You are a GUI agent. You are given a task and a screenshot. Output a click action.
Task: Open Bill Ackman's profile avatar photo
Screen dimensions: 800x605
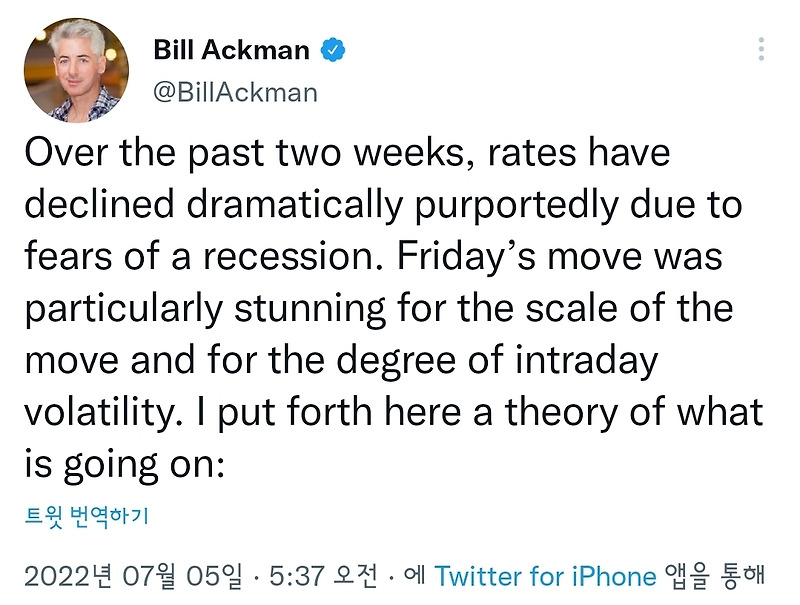click(x=77, y=70)
